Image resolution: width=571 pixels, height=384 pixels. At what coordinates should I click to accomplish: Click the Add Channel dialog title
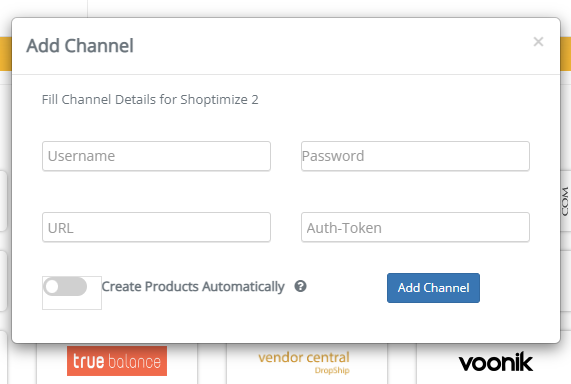point(80,46)
